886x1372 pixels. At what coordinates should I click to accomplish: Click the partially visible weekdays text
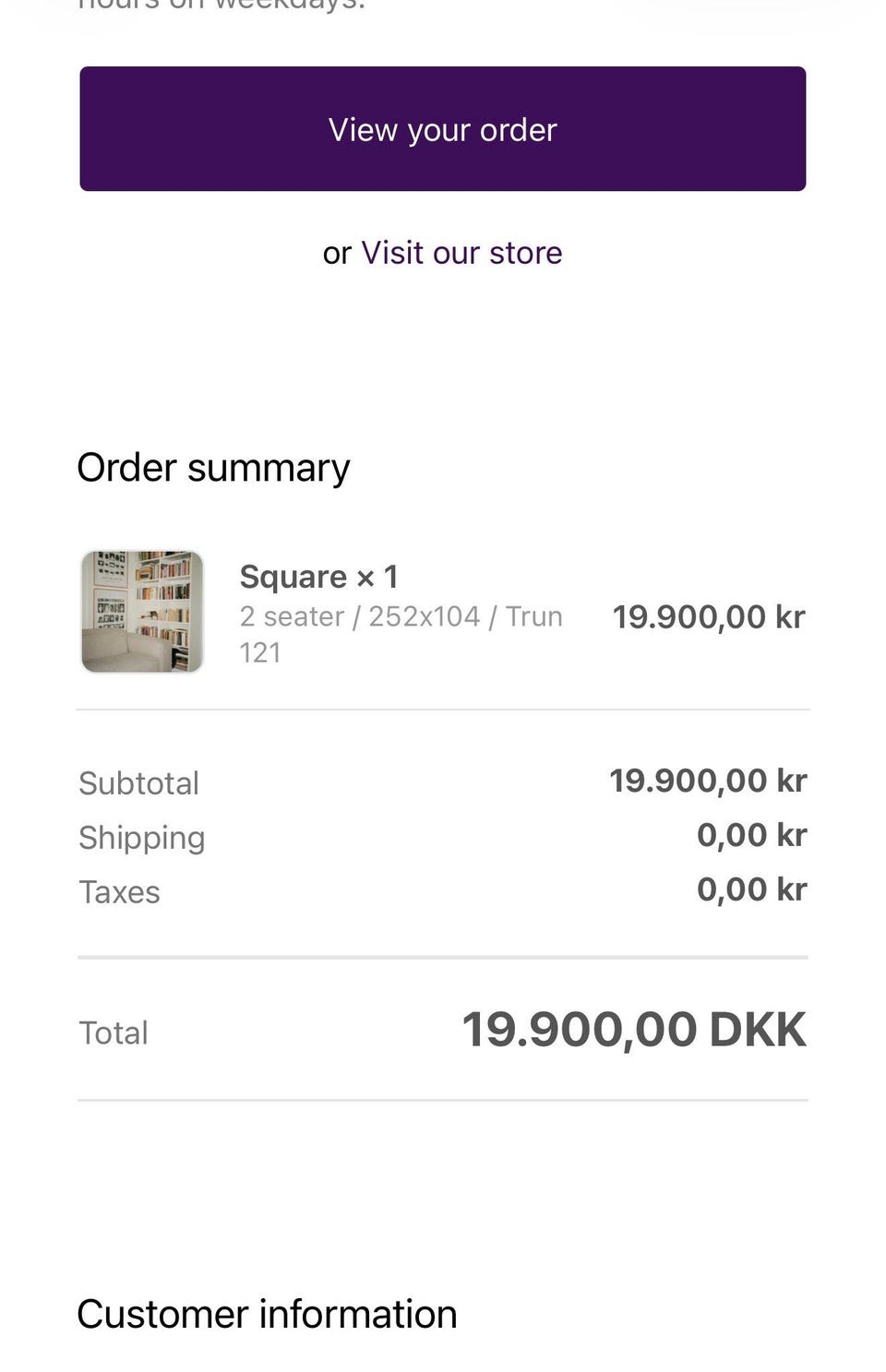click(221, 5)
